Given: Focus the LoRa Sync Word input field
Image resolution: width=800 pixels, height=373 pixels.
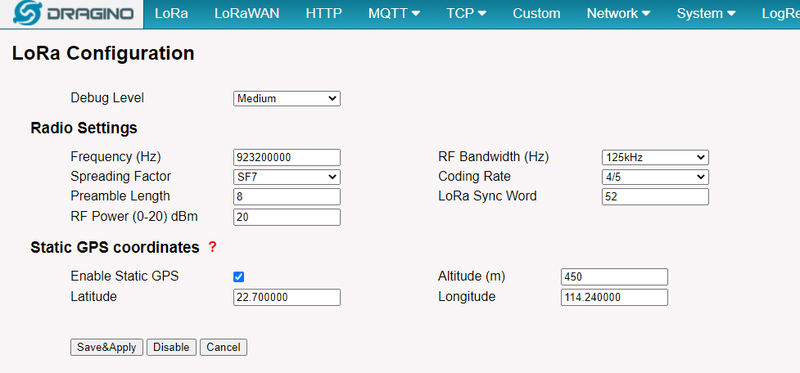Looking at the screenshot, I should [655, 196].
